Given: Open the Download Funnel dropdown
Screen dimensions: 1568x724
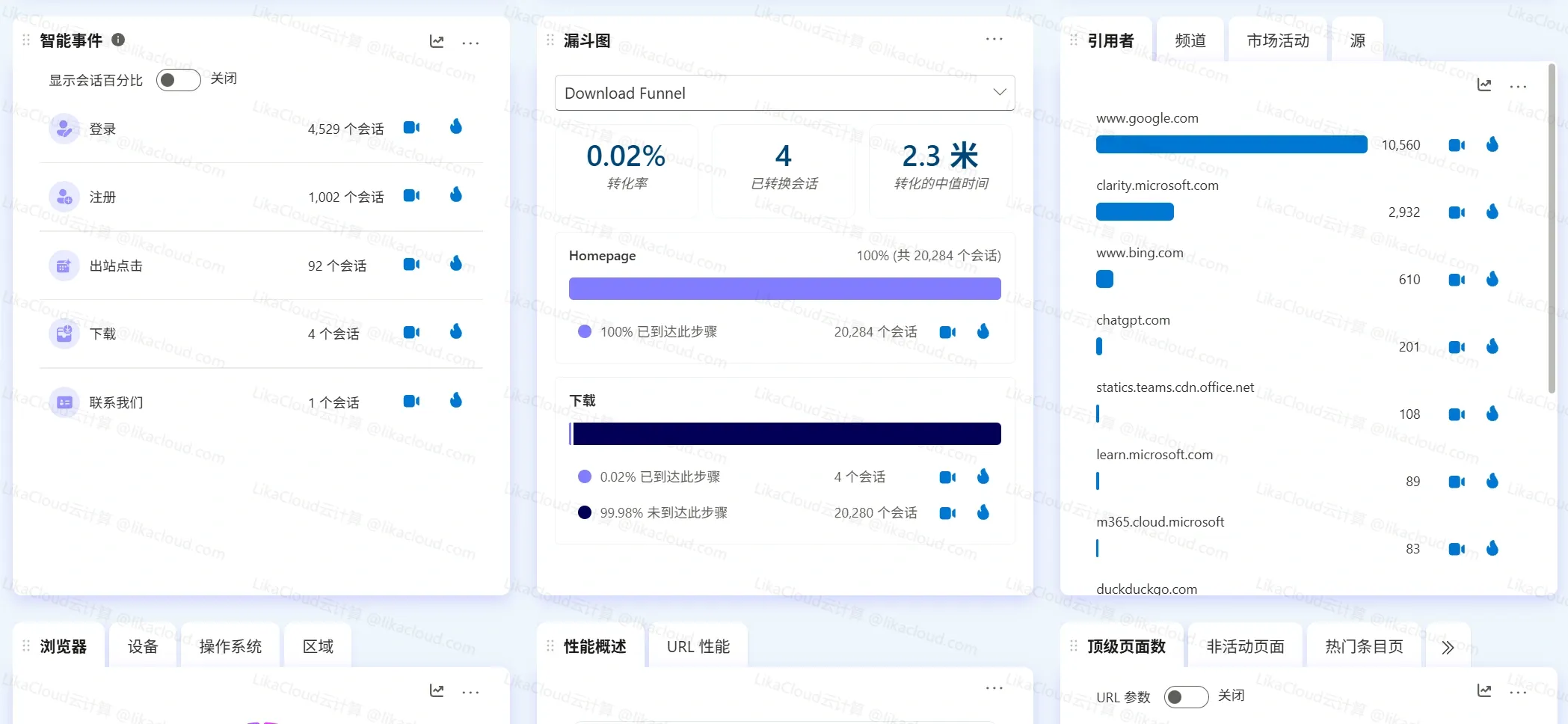Looking at the screenshot, I should (784, 92).
